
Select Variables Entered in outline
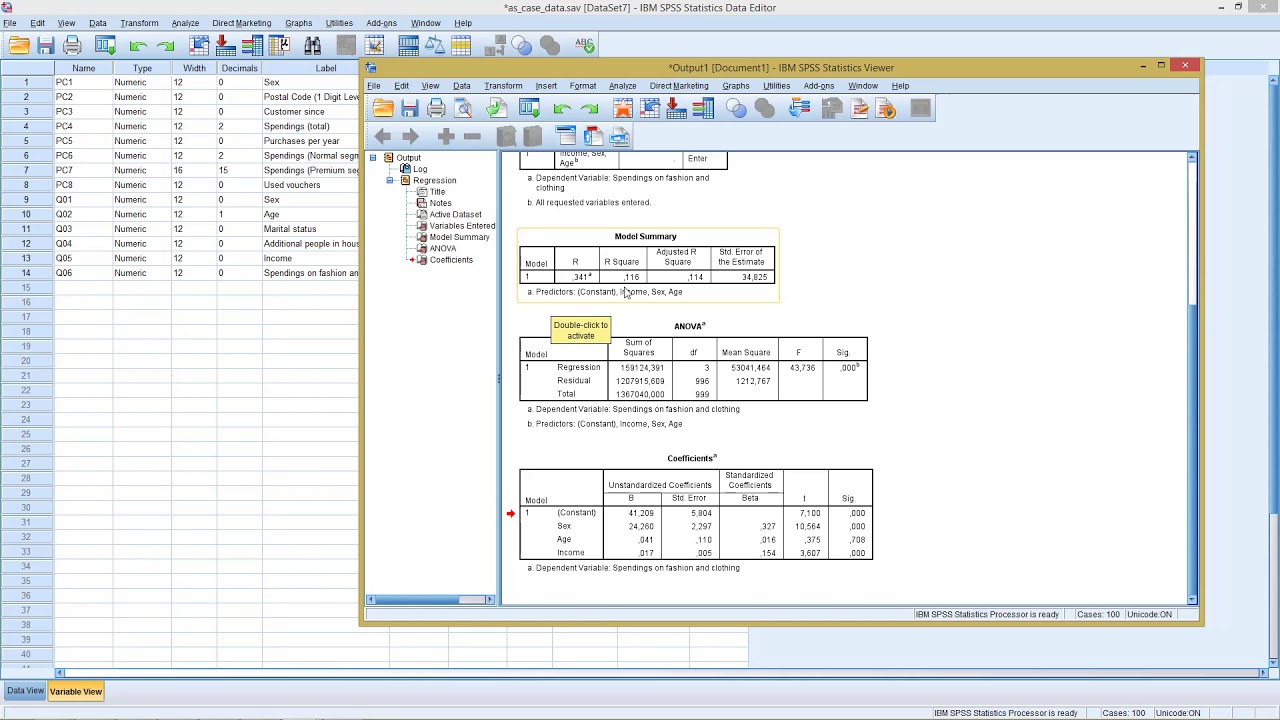coord(462,226)
